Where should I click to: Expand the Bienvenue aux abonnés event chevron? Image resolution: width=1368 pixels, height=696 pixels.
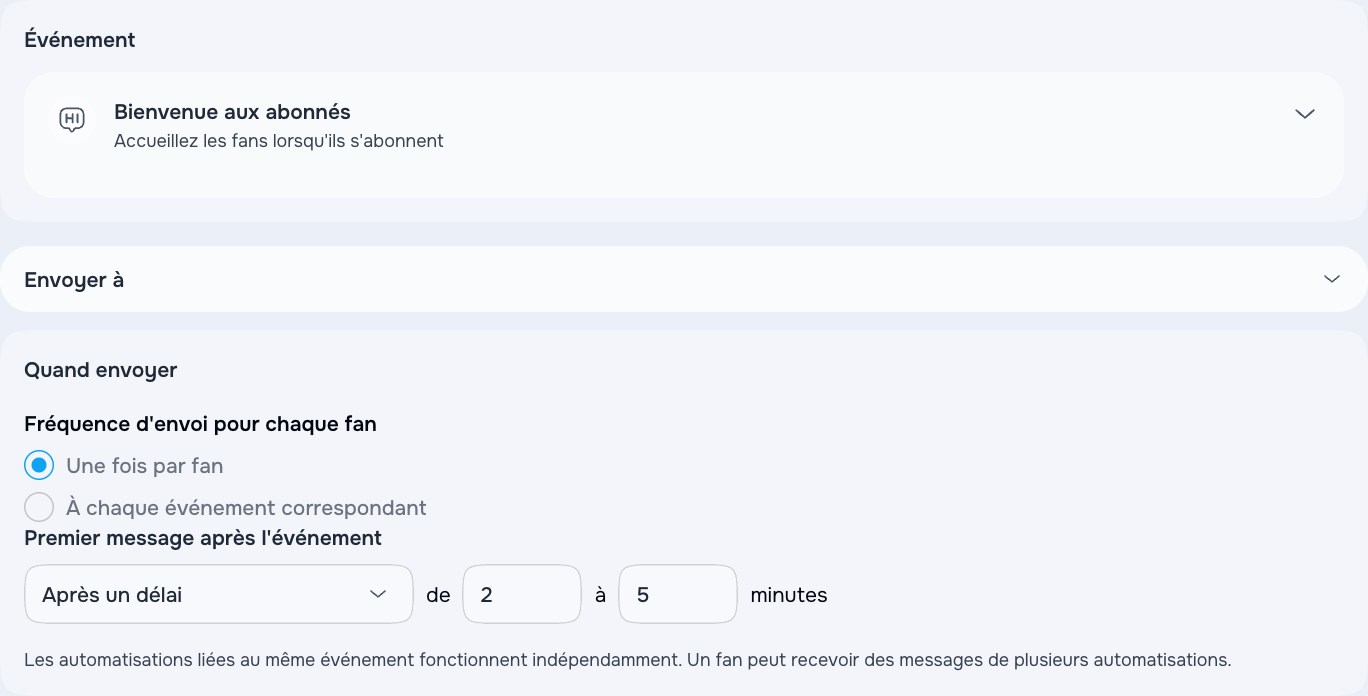[1304, 114]
